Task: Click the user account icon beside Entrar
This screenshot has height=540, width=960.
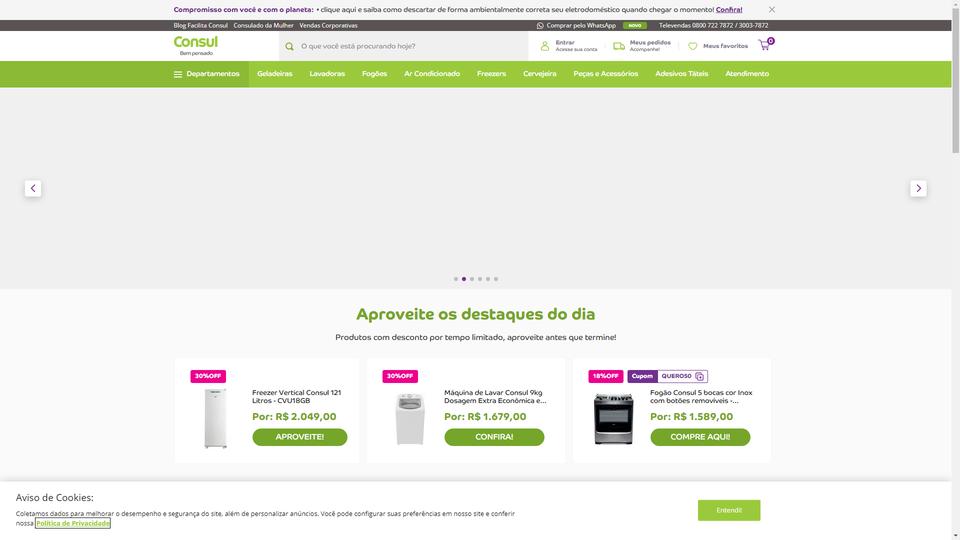Action: pos(544,46)
